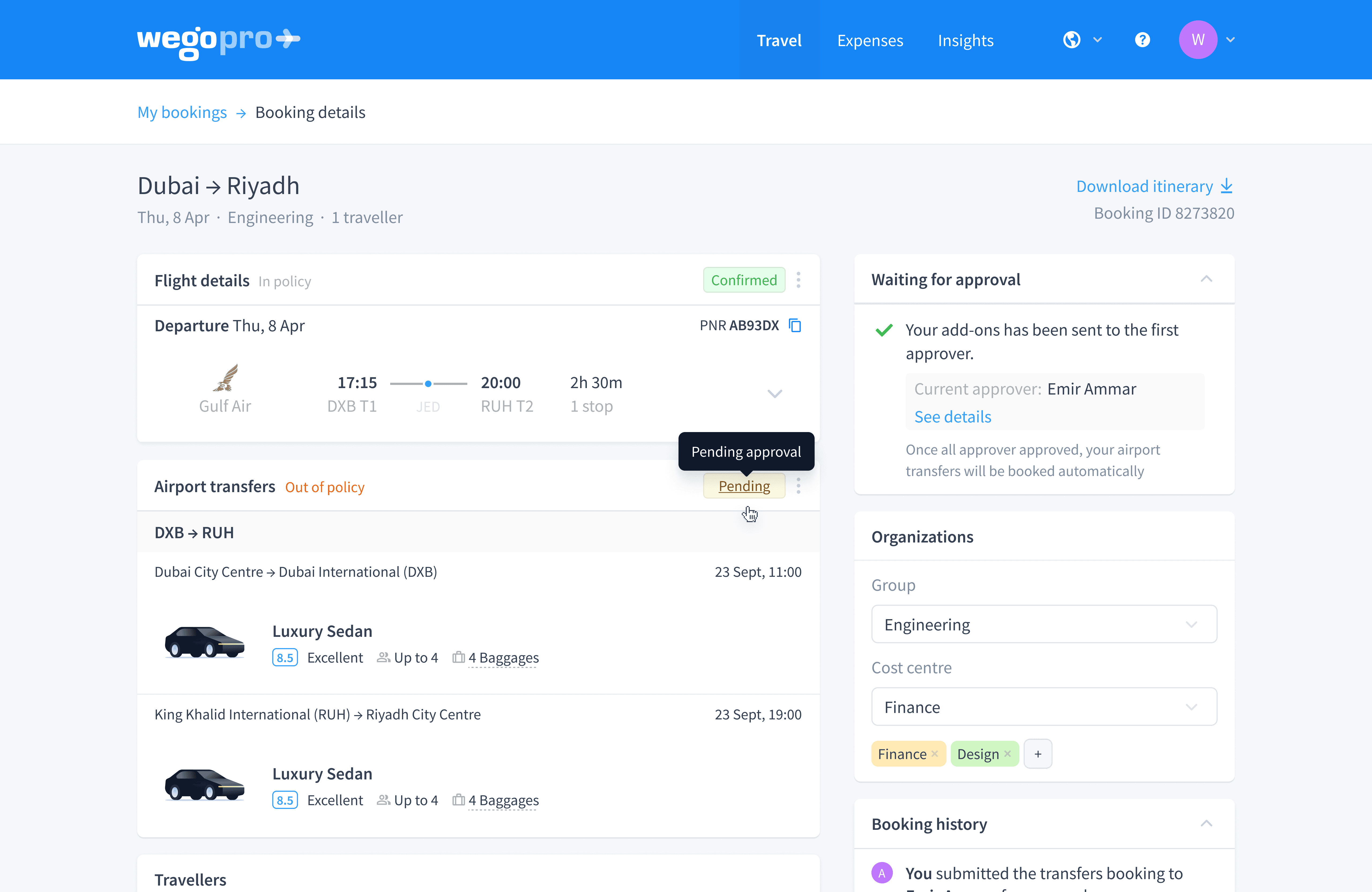Click the Booking details breadcrumb
Screen dimensions: 1372x892
(x=310, y=112)
